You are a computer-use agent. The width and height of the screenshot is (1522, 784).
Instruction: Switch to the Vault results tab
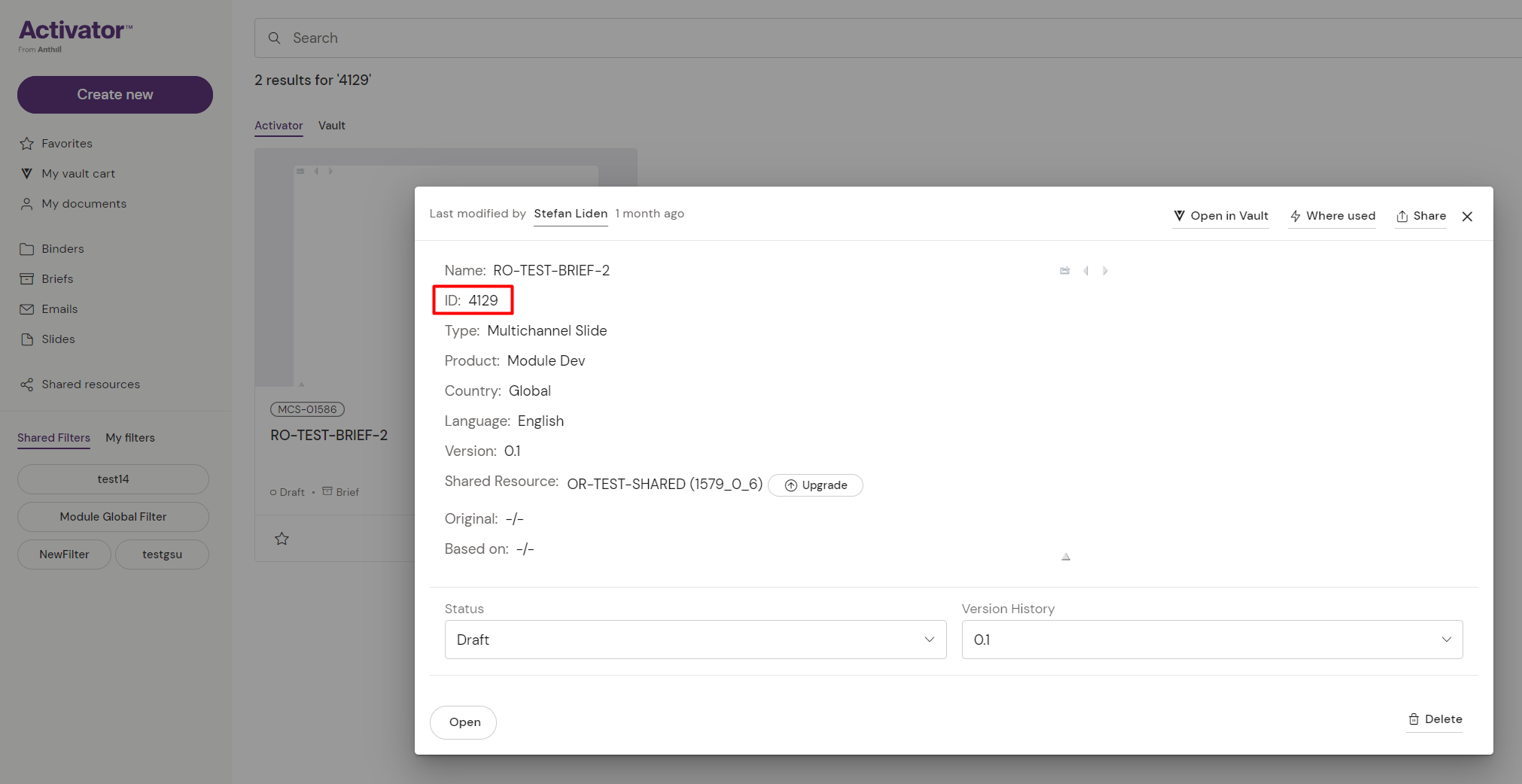coord(331,126)
